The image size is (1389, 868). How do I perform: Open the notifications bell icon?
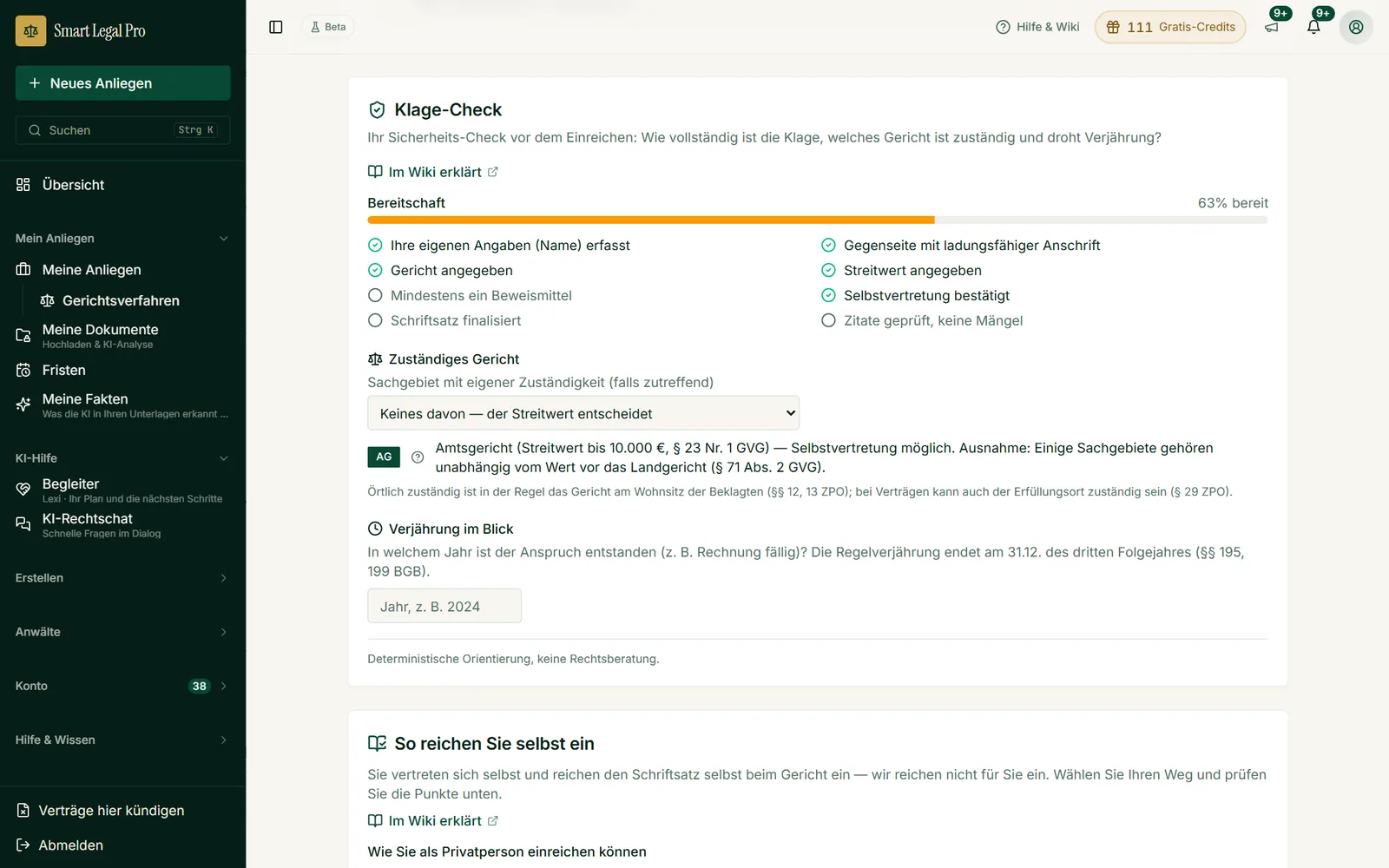[1313, 27]
